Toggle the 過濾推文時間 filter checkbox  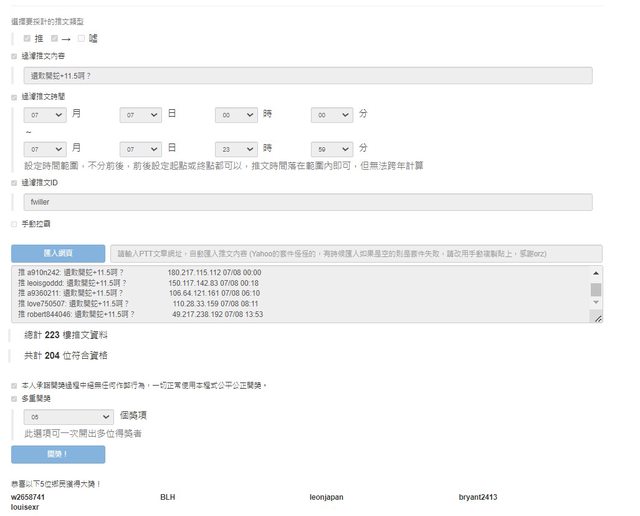pos(14,97)
